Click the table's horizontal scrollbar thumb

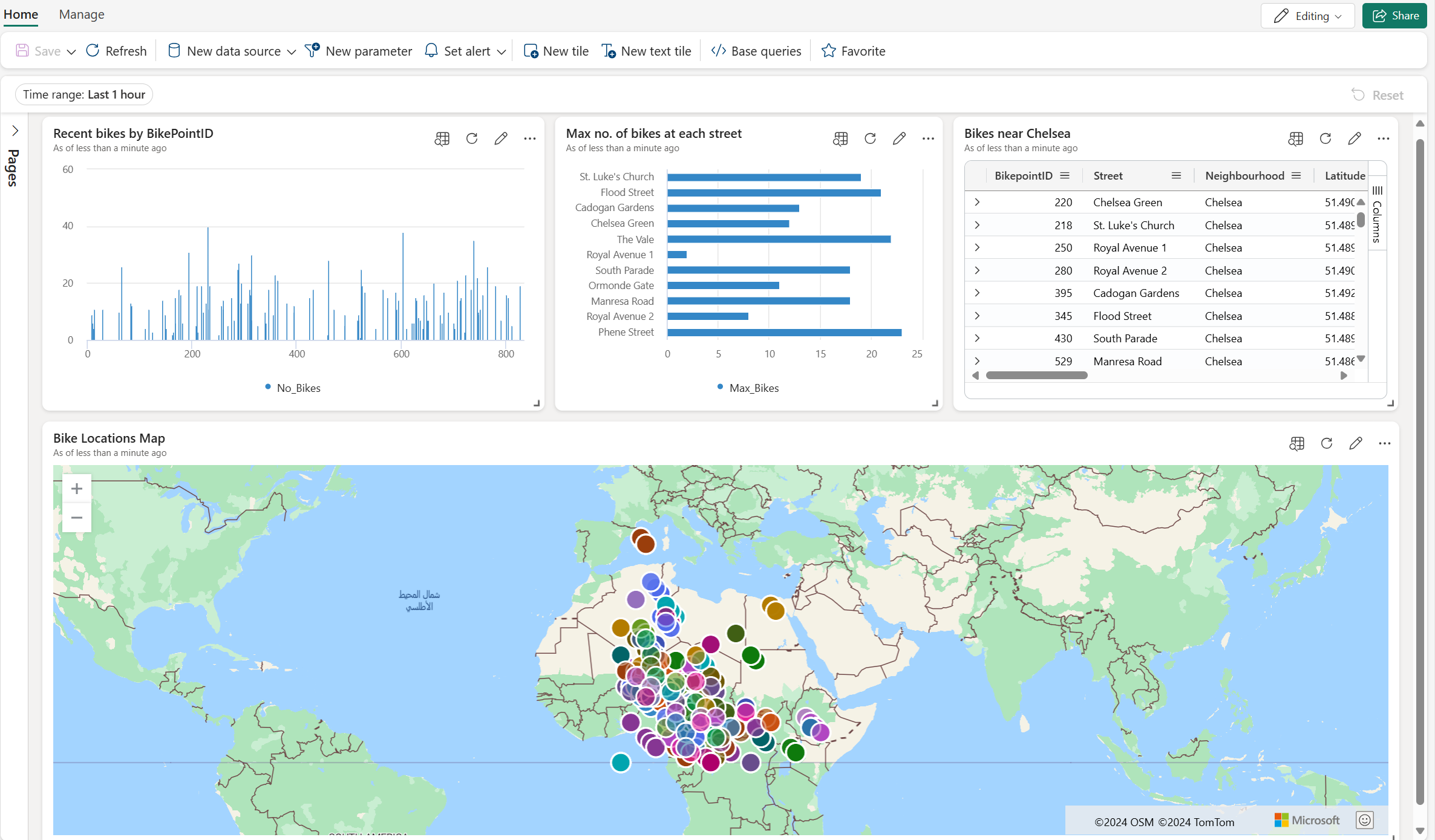pos(1036,376)
